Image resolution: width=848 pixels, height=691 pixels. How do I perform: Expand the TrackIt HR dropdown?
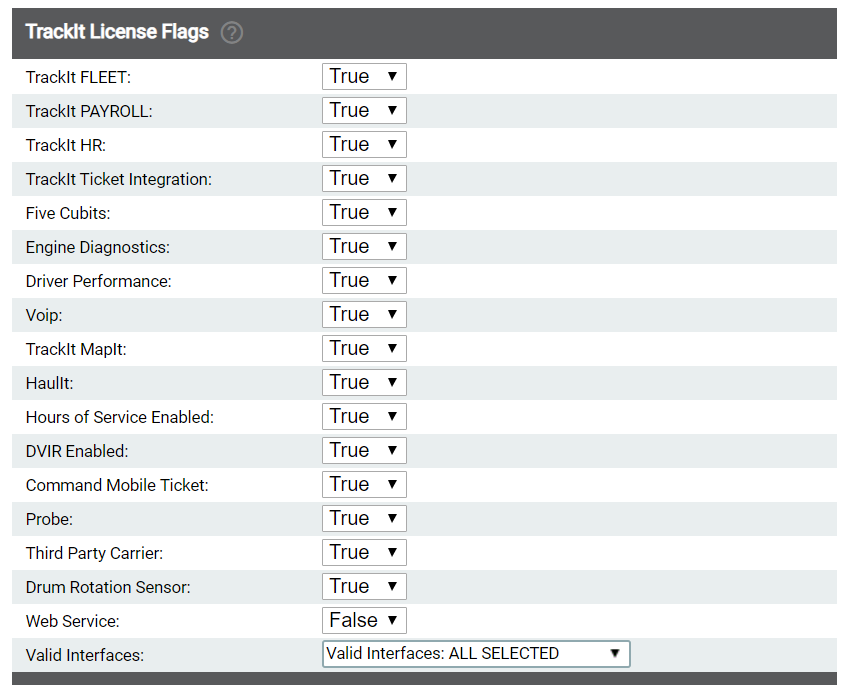[364, 144]
